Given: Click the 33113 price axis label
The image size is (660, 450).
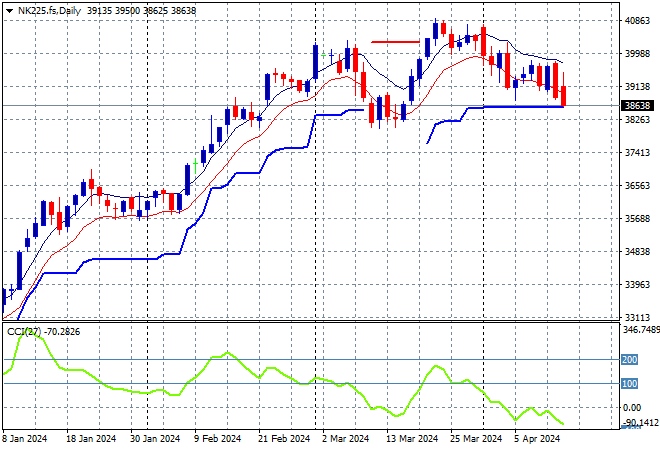Looking at the screenshot, I should click(635, 317).
